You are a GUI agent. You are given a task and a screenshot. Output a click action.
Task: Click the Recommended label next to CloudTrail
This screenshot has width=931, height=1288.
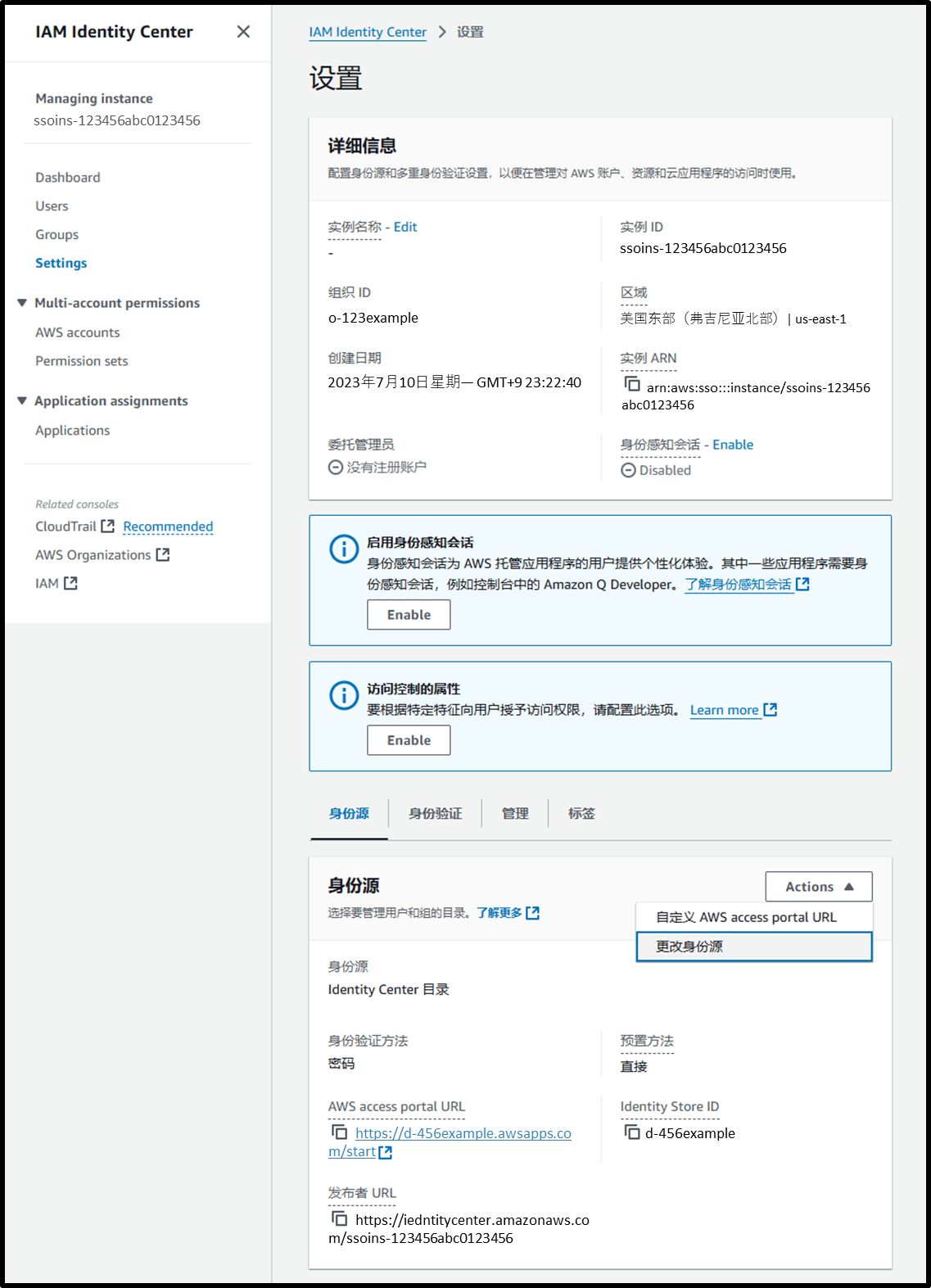coord(168,526)
